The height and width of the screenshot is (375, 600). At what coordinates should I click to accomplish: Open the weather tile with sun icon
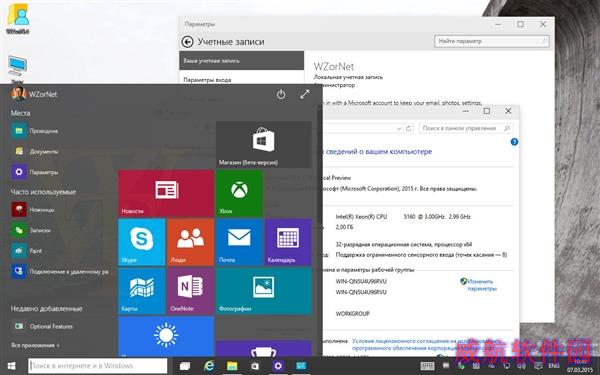[166, 336]
